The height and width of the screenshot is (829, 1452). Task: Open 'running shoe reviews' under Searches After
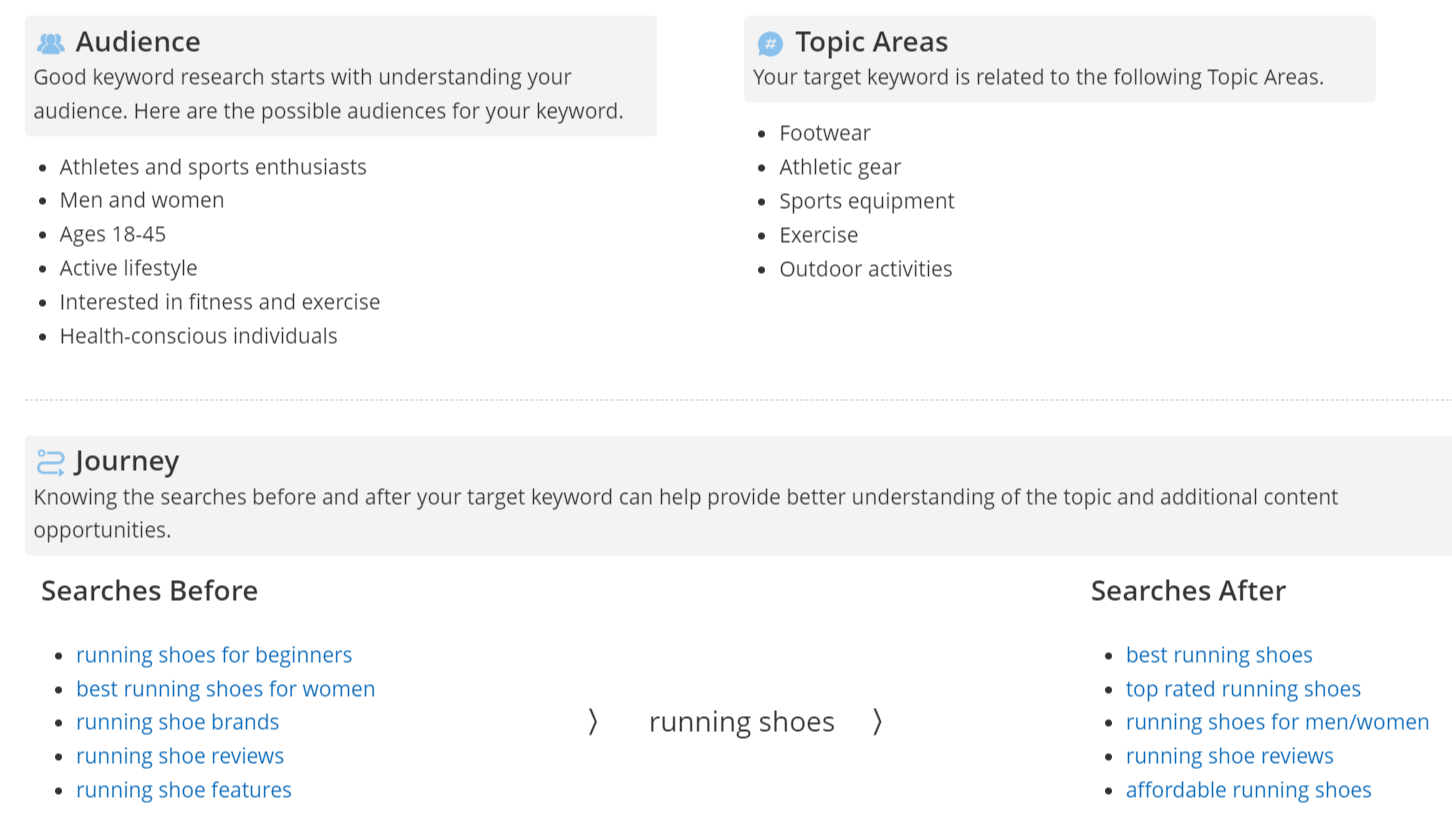(x=1229, y=756)
